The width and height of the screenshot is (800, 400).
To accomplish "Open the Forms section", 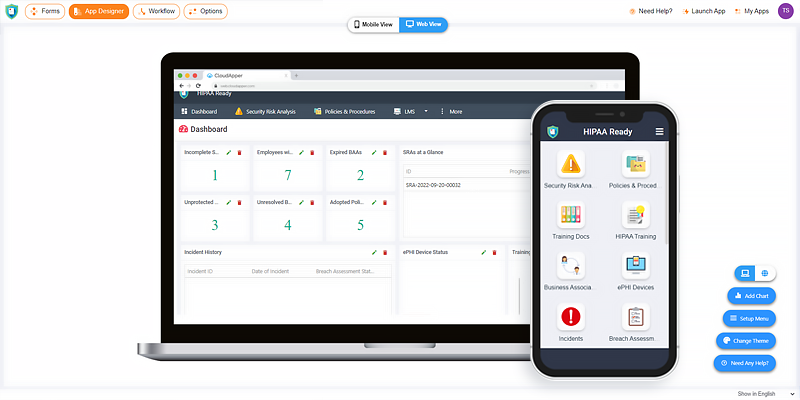I will coord(45,11).
